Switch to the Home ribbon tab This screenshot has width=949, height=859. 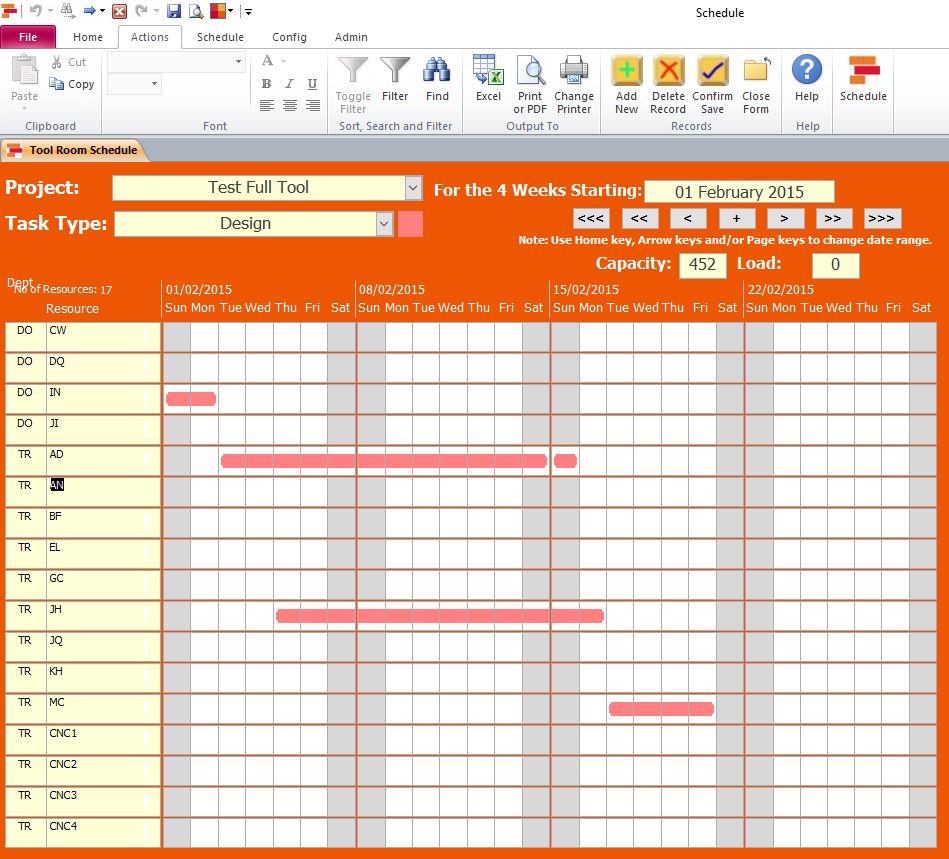[88, 37]
